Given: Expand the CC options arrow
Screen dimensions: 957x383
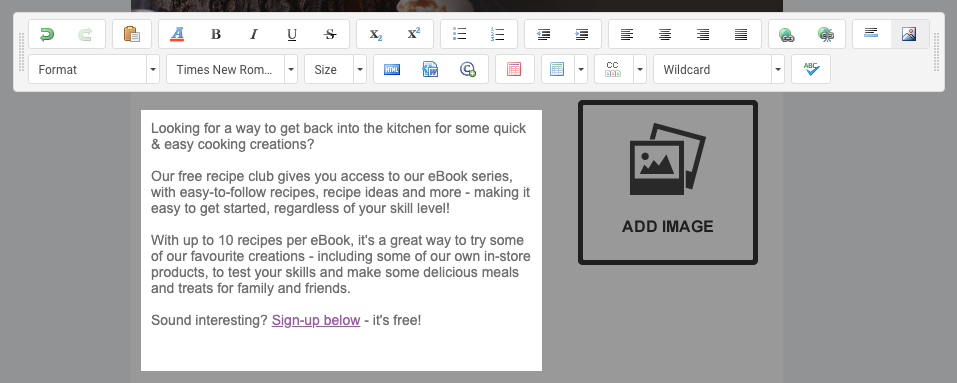Looking at the screenshot, I should [640, 70].
